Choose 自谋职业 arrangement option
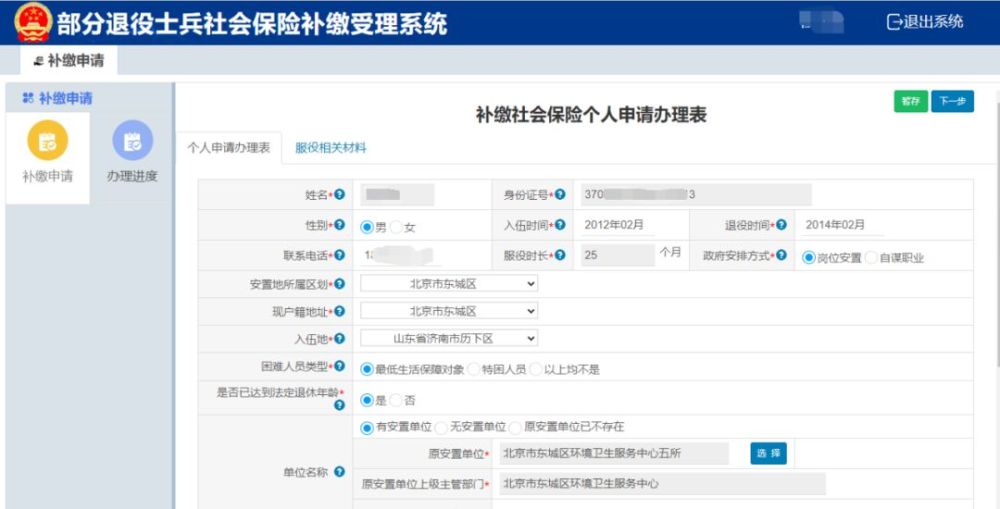 pyautogui.click(x=871, y=258)
